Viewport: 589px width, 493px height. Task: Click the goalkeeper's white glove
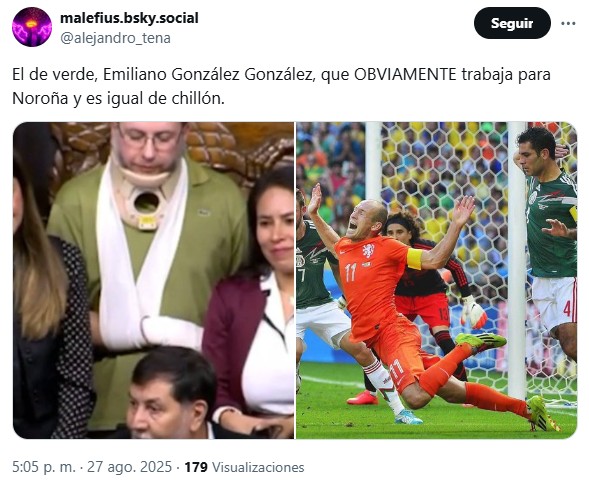click(x=473, y=312)
